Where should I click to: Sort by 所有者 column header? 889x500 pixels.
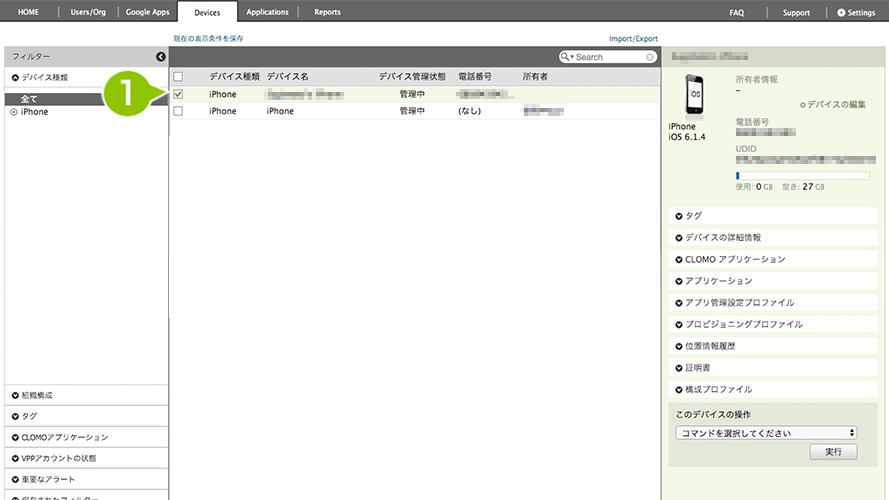pos(535,77)
